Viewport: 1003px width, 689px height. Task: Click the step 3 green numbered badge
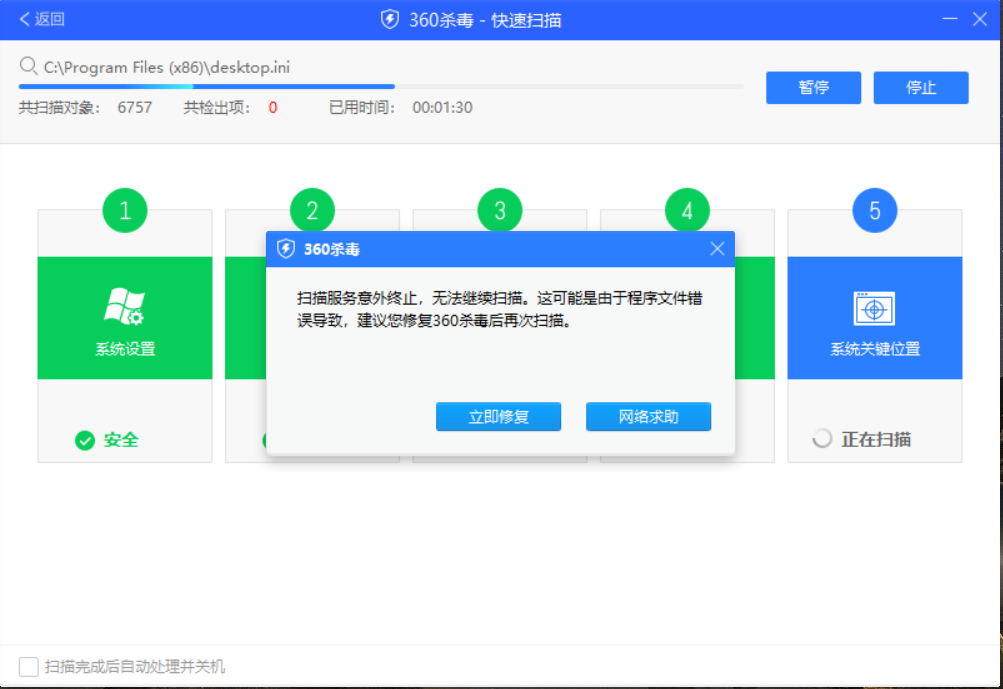coord(499,210)
